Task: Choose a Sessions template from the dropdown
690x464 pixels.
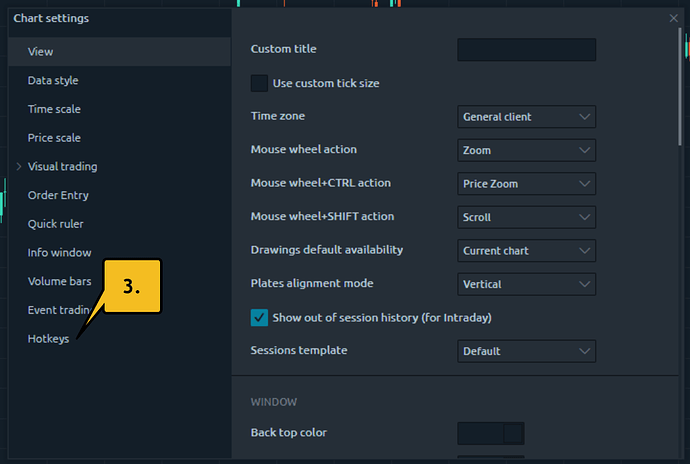Action: [526, 351]
